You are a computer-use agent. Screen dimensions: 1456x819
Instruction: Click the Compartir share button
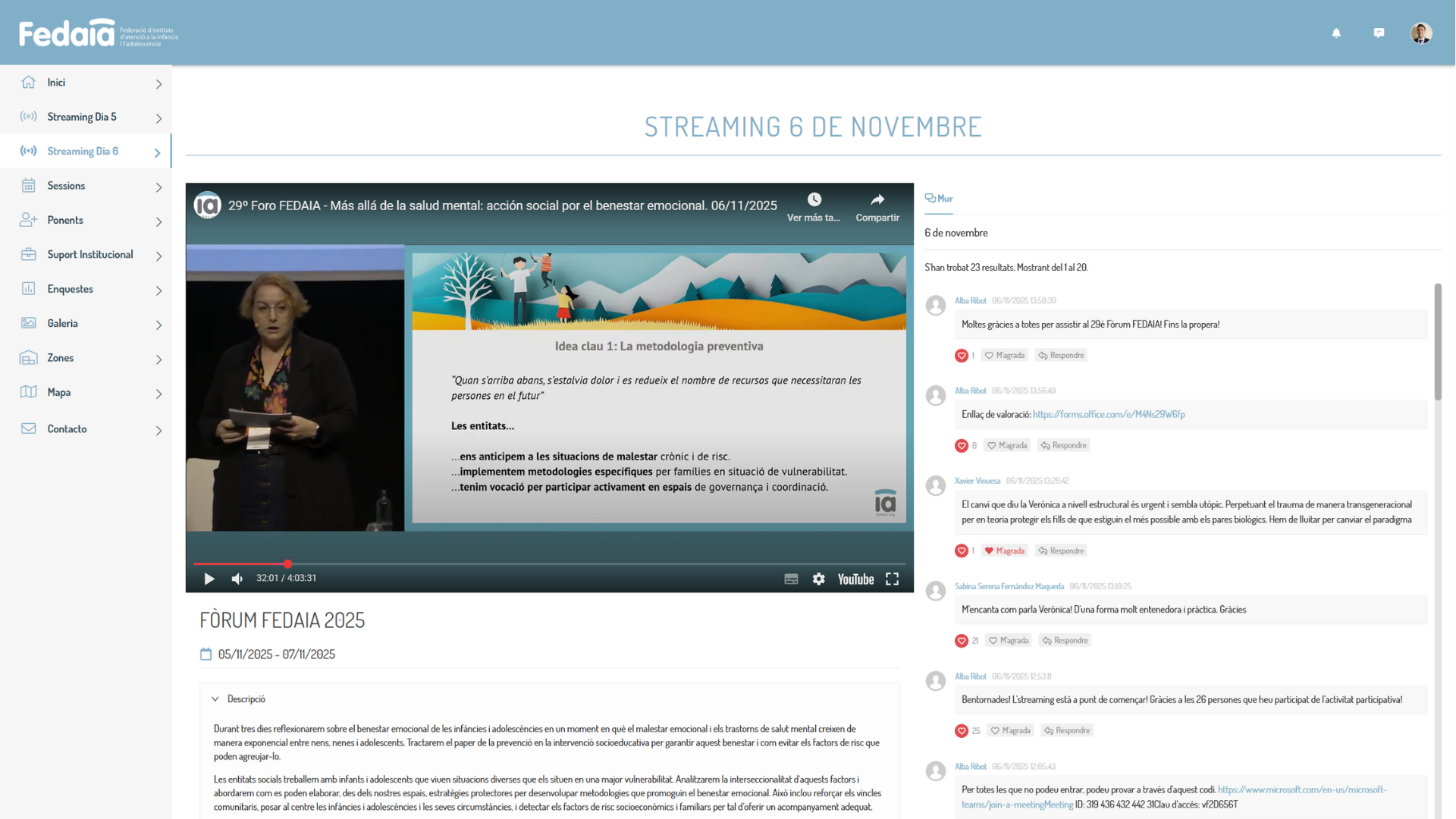click(x=877, y=206)
